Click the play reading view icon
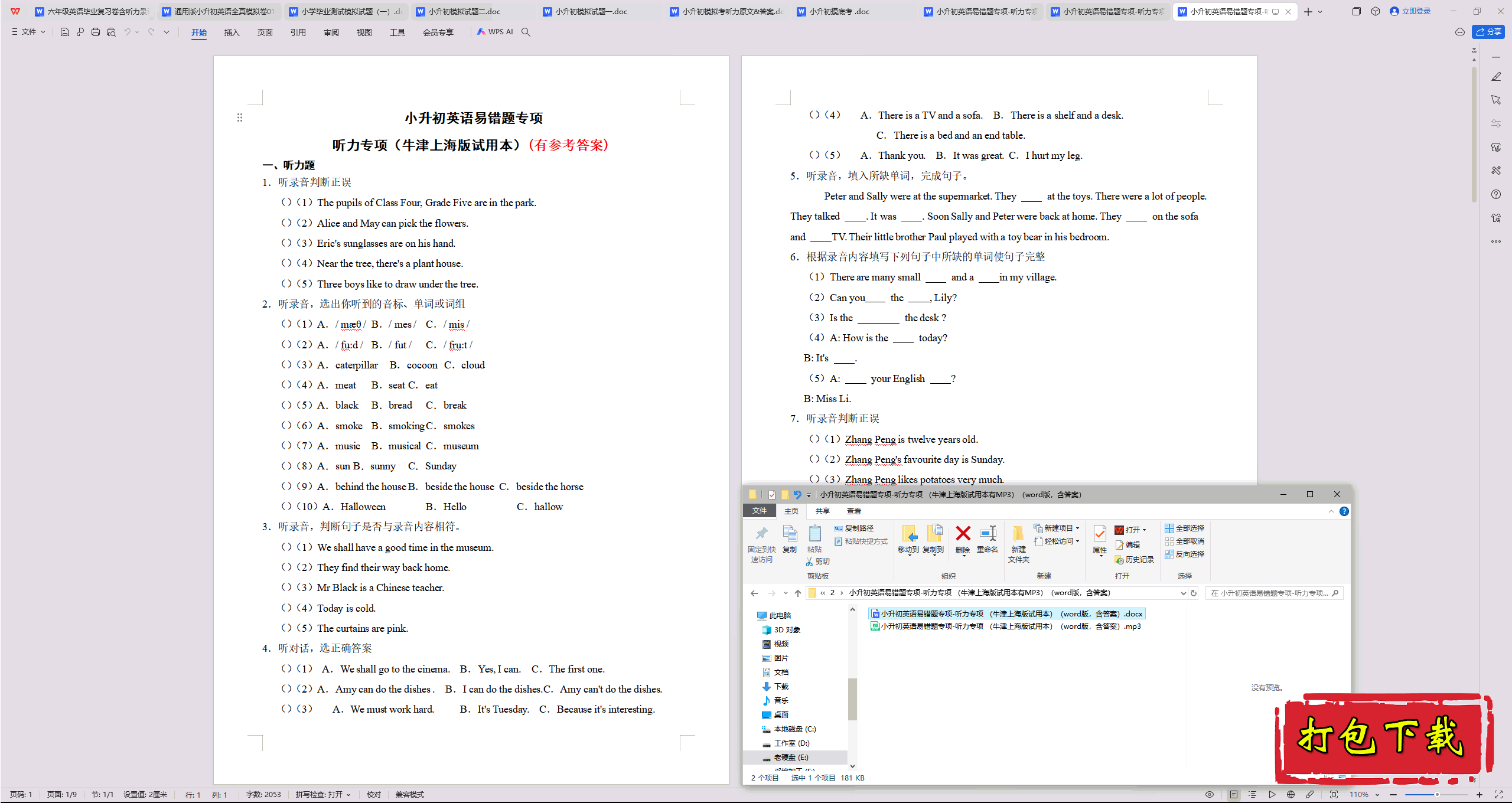Image resolution: width=1512 pixels, height=803 pixels. [1272, 795]
